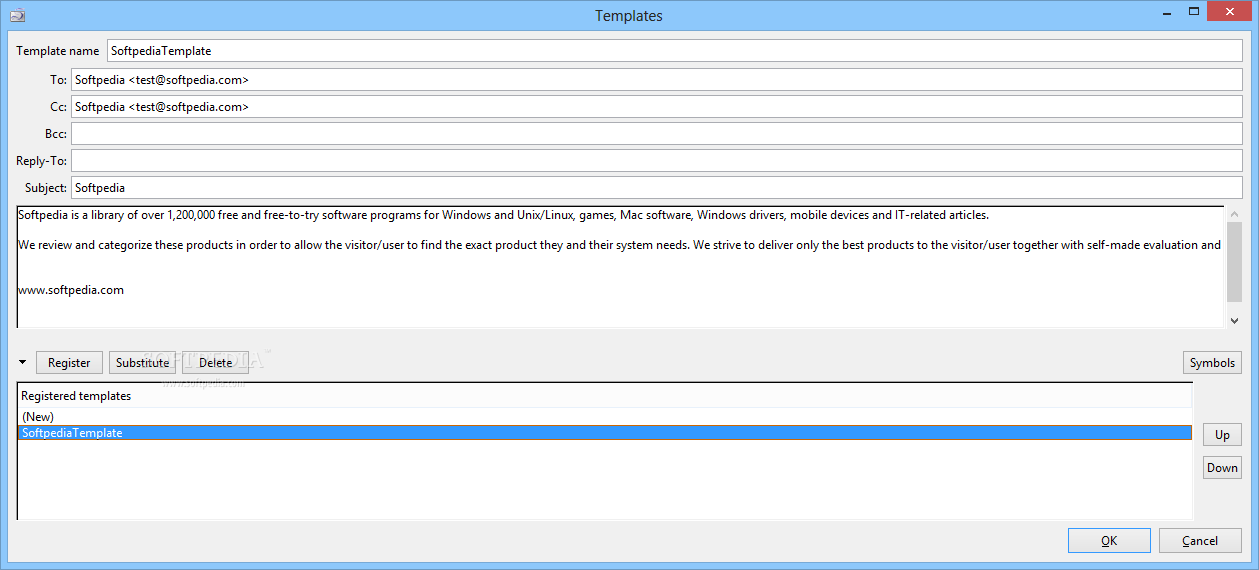Click the Register button
Viewport: 1259px width, 570px height.
pos(69,363)
